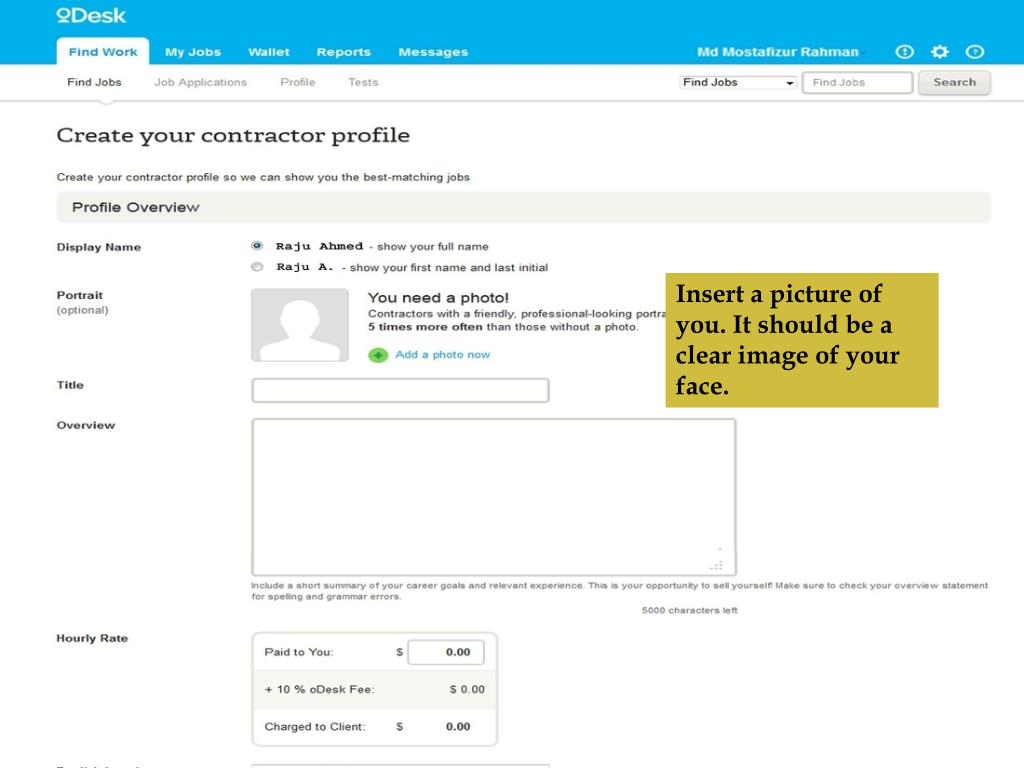Click the '5000 characters left' counter text
The height and width of the screenshot is (768, 1024).
coord(690,610)
